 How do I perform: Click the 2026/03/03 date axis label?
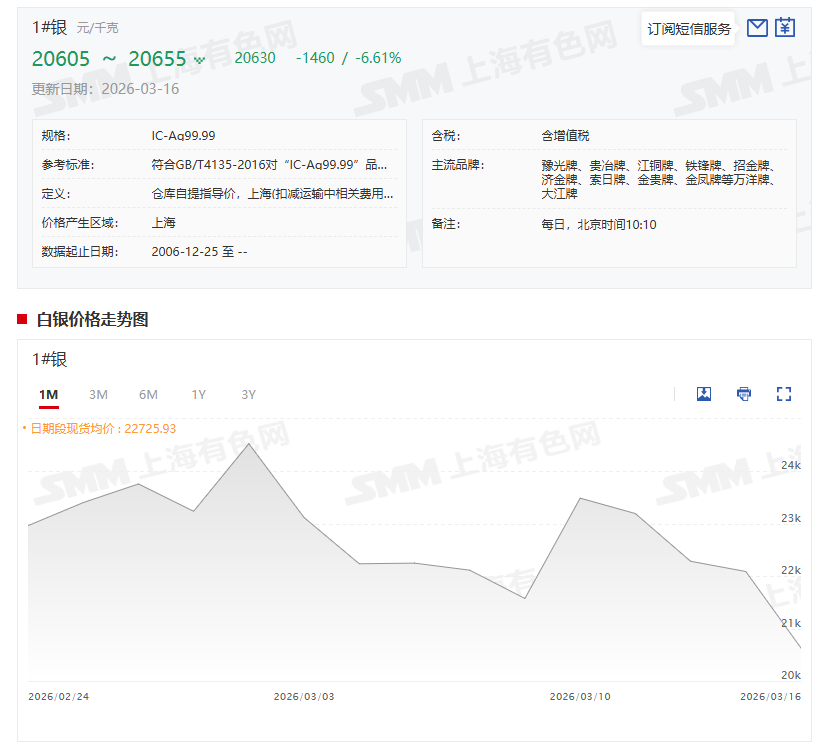(x=304, y=696)
